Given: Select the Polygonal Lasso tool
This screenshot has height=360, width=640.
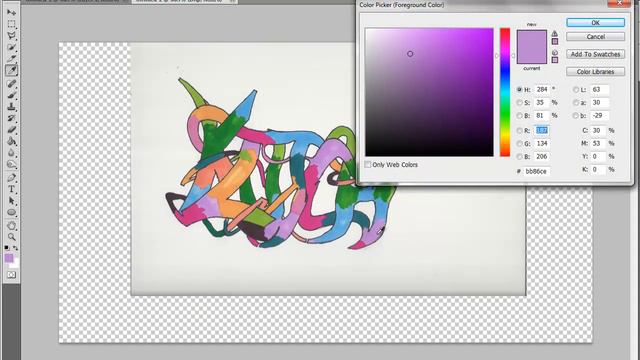Looking at the screenshot, I should 11,36.
